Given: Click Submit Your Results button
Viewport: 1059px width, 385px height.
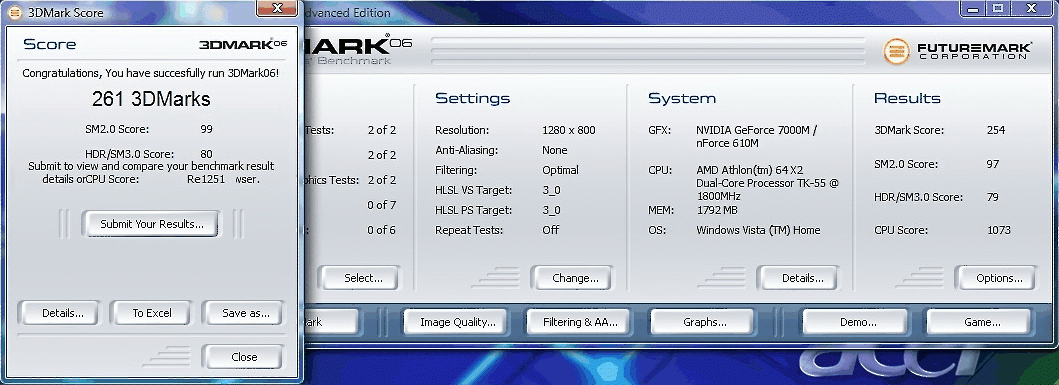Looking at the screenshot, I should pos(151,224).
